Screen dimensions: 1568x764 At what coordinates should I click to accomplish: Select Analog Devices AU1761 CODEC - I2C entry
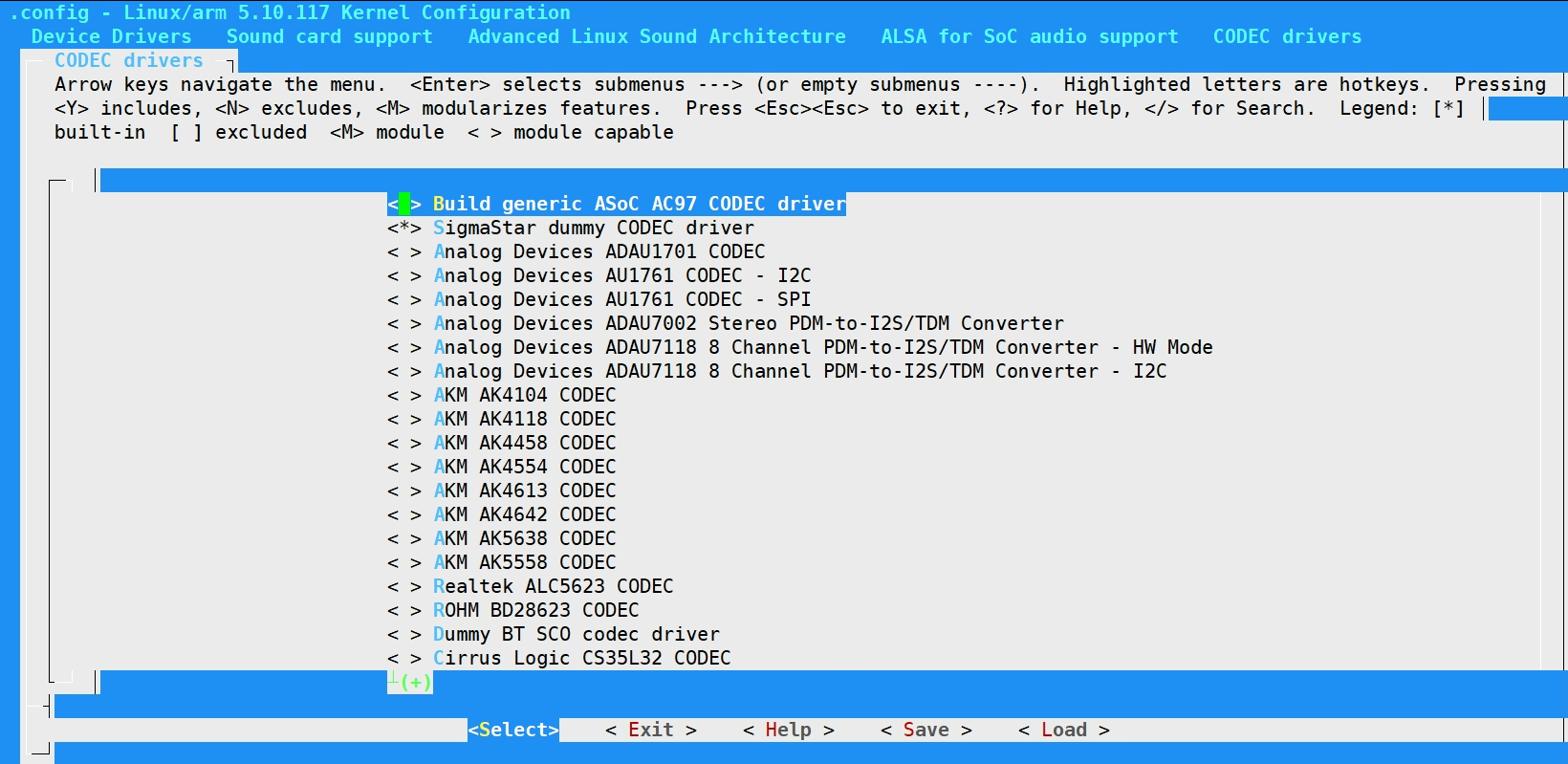pos(622,275)
